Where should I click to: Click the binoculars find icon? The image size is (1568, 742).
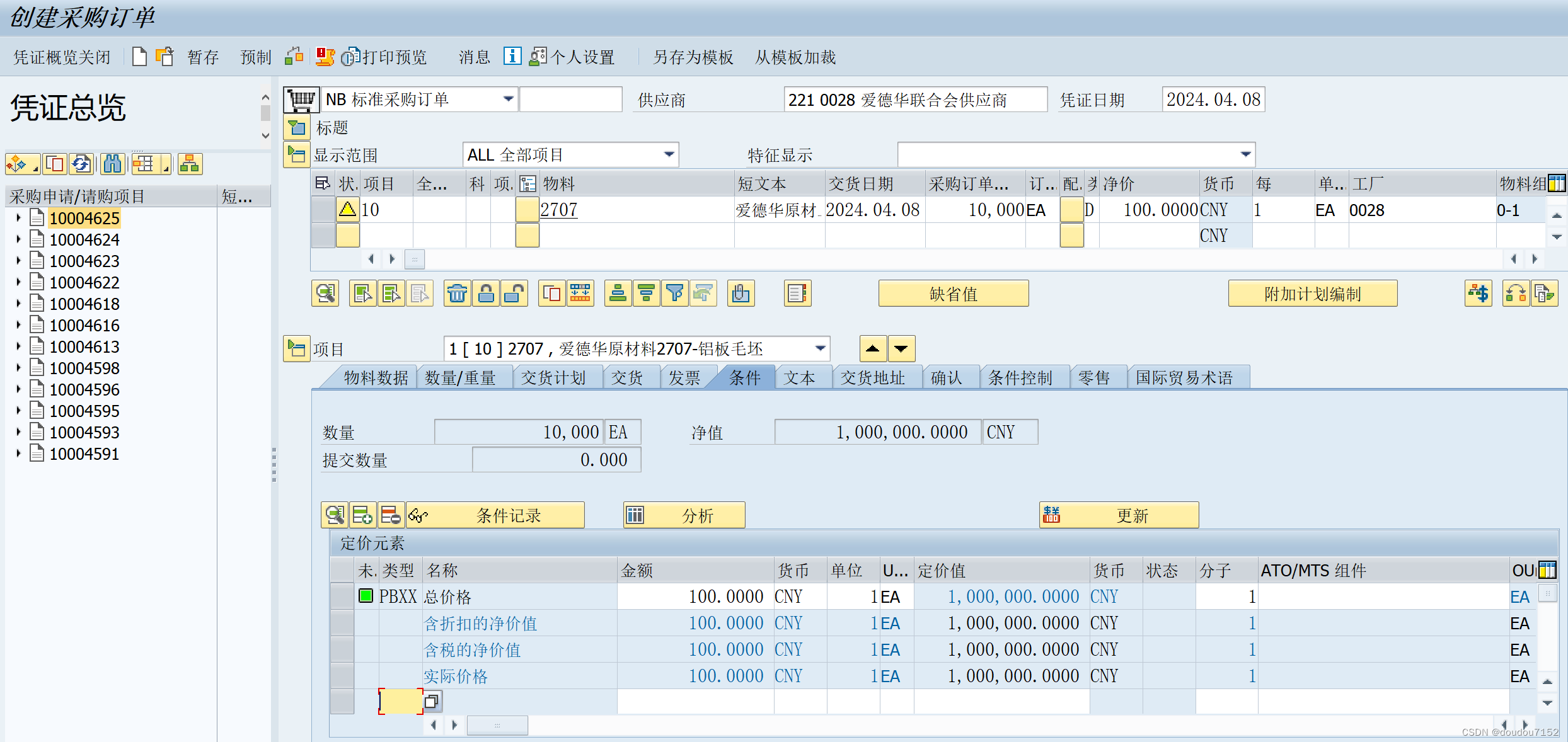113,164
